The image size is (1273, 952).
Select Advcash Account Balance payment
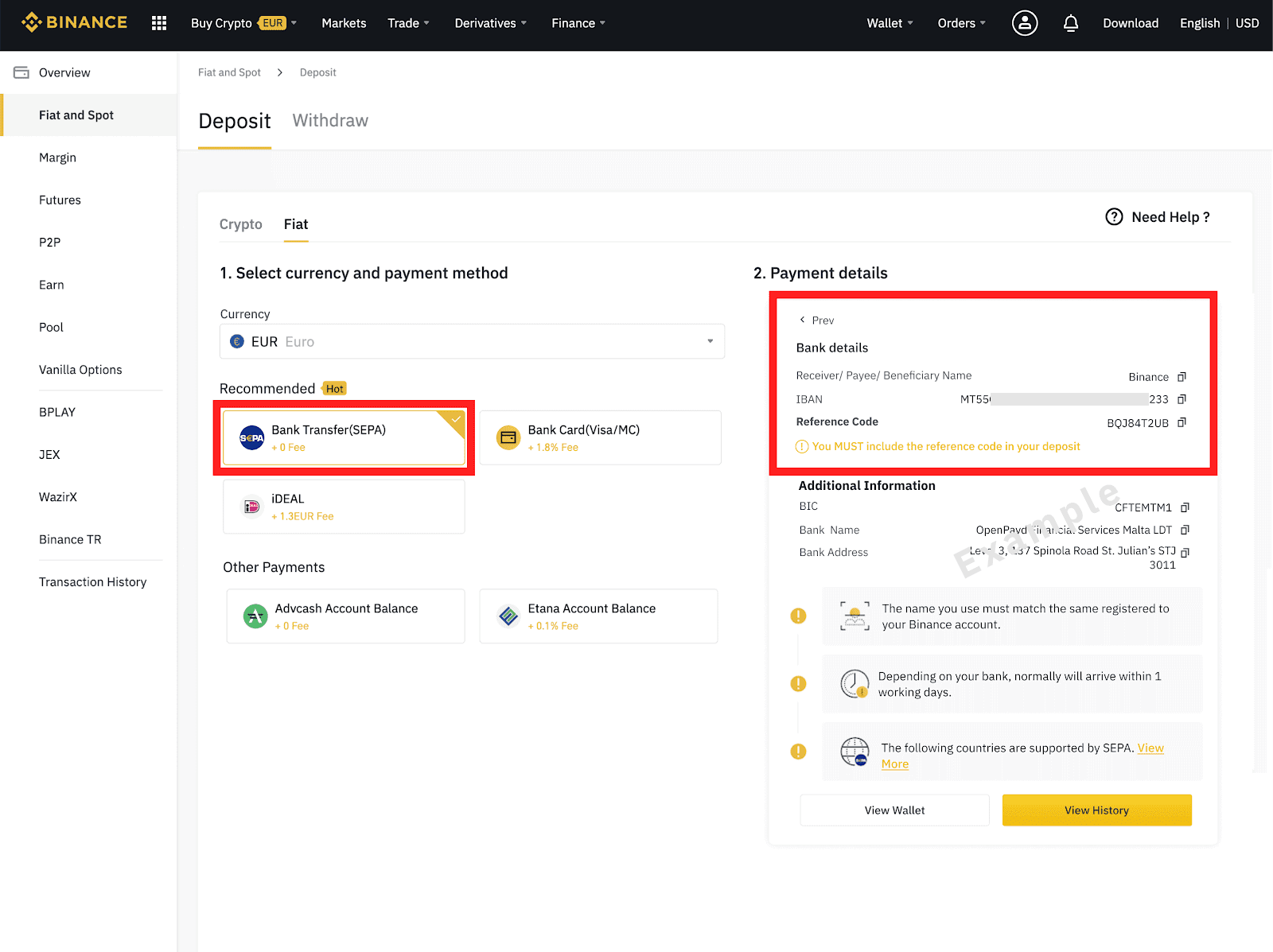tap(345, 616)
